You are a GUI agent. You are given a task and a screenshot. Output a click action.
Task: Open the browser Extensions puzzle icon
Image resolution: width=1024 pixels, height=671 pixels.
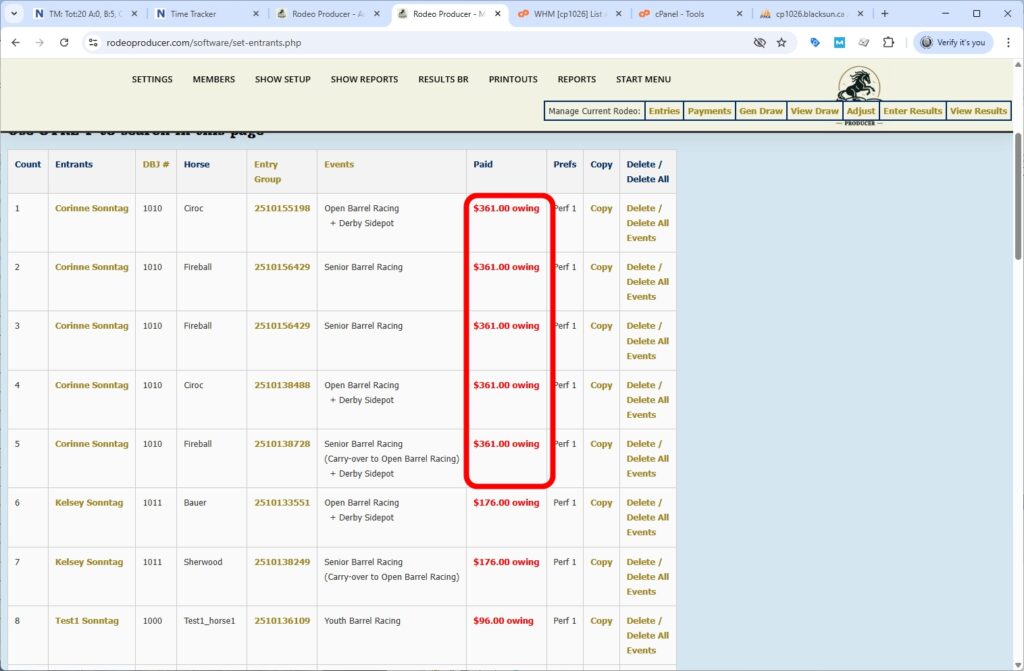(888, 43)
